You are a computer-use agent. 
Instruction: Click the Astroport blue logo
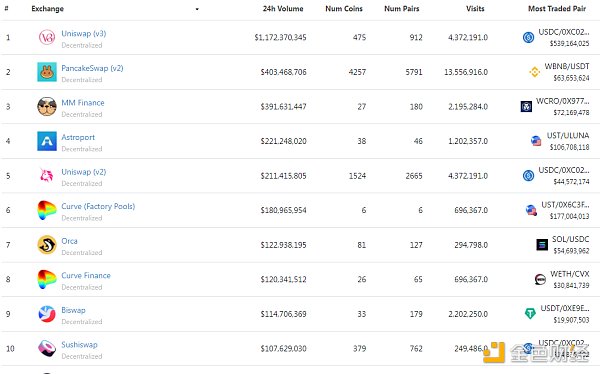coord(47,141)
